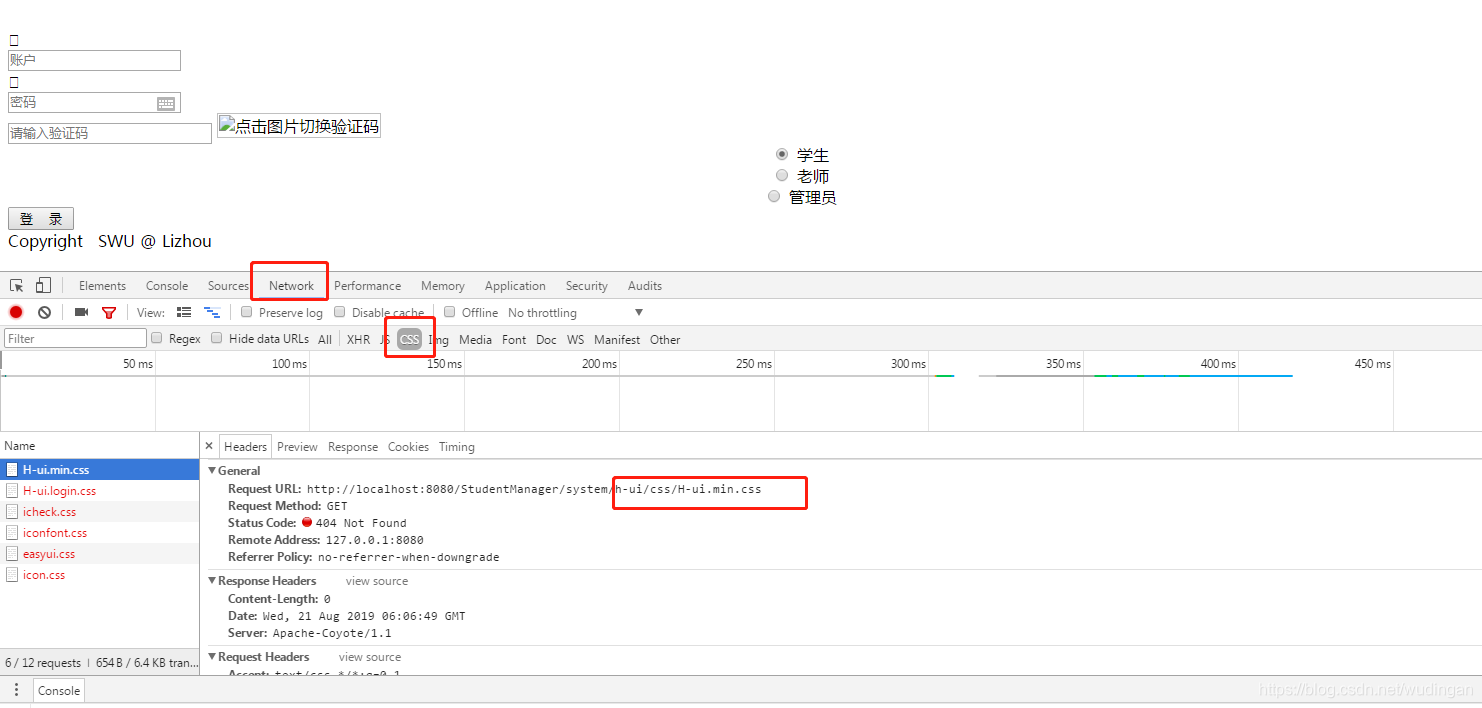Show the Preview tab of the request
The width and height of the screenshot is (1482, 708).
tap(297, 447)
